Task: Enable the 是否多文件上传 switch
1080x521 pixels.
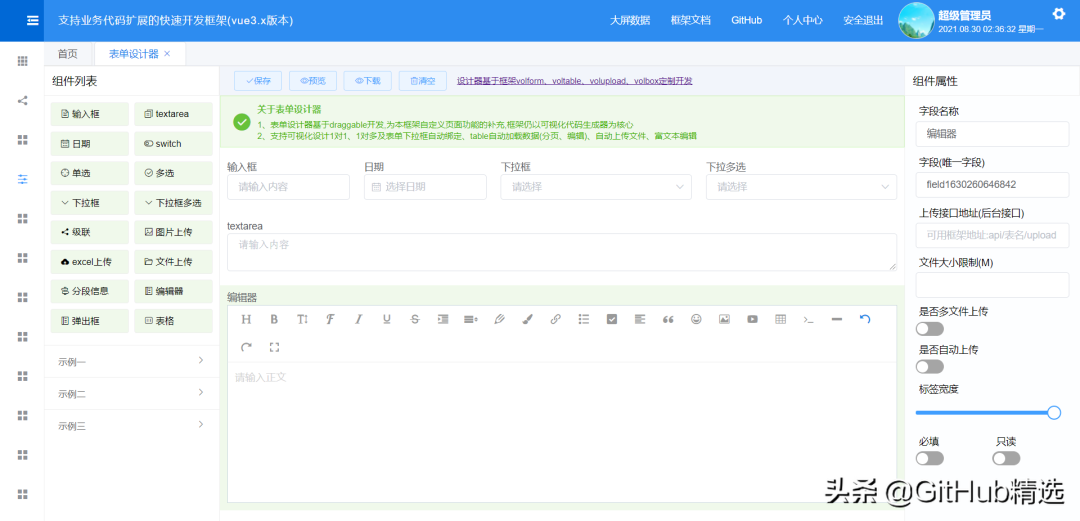Action: [x=929, y=329]
